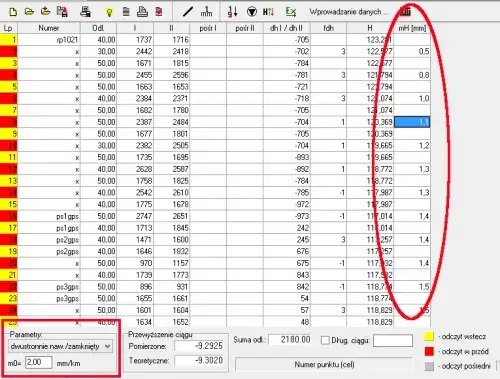Click the 'pośr I' column header
500x379 pixels.
tap(208, 28)
